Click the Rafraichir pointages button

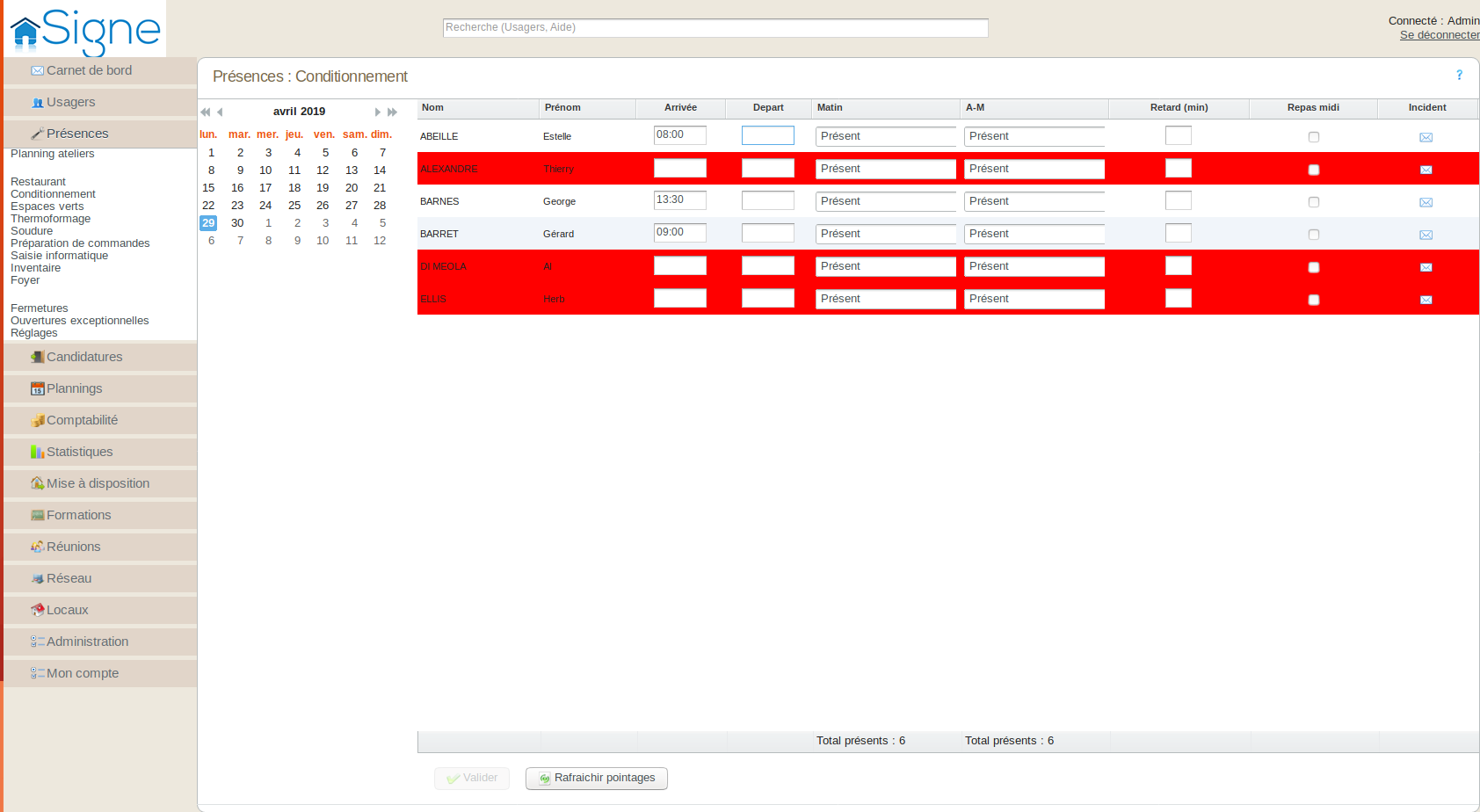pyautogui.click(x=597, y=779)
